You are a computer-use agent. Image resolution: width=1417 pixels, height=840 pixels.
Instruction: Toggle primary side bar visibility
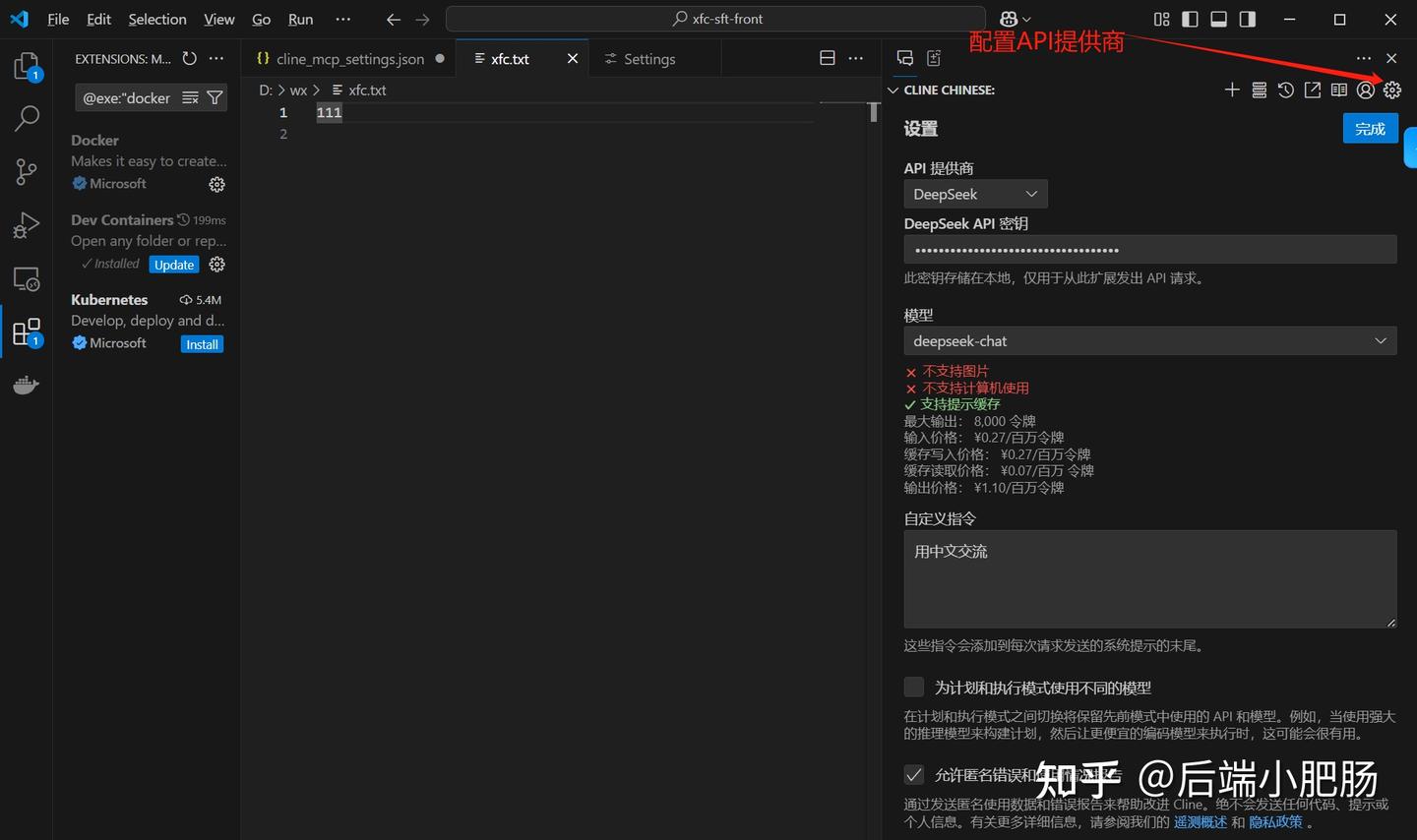click(x=1191, y=20)
